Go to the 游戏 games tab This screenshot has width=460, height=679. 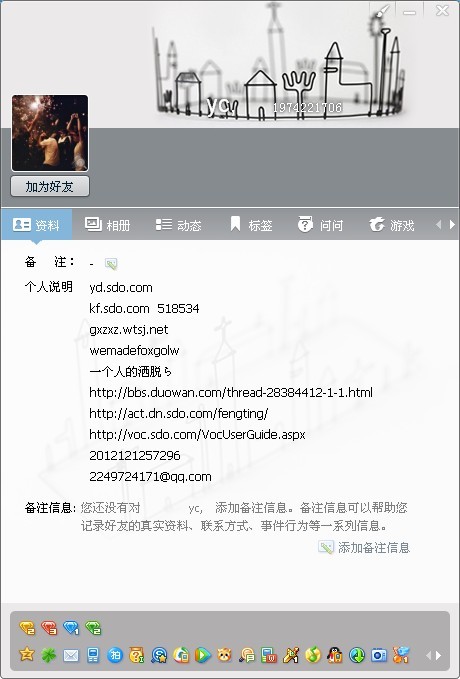pos(392,225)
